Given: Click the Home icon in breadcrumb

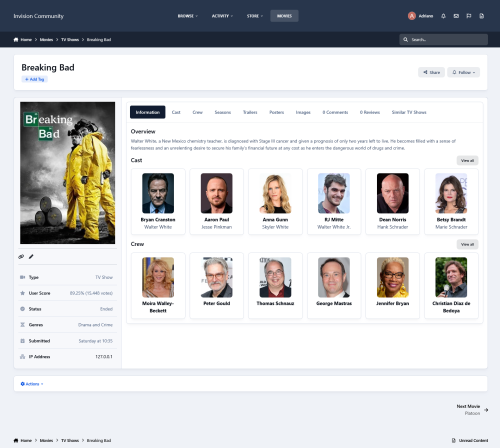Looking at the screenshot, I should pos(16,40).
